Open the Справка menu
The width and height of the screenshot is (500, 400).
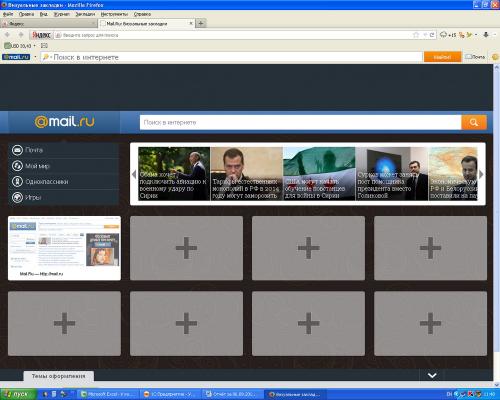pos(142,14)
